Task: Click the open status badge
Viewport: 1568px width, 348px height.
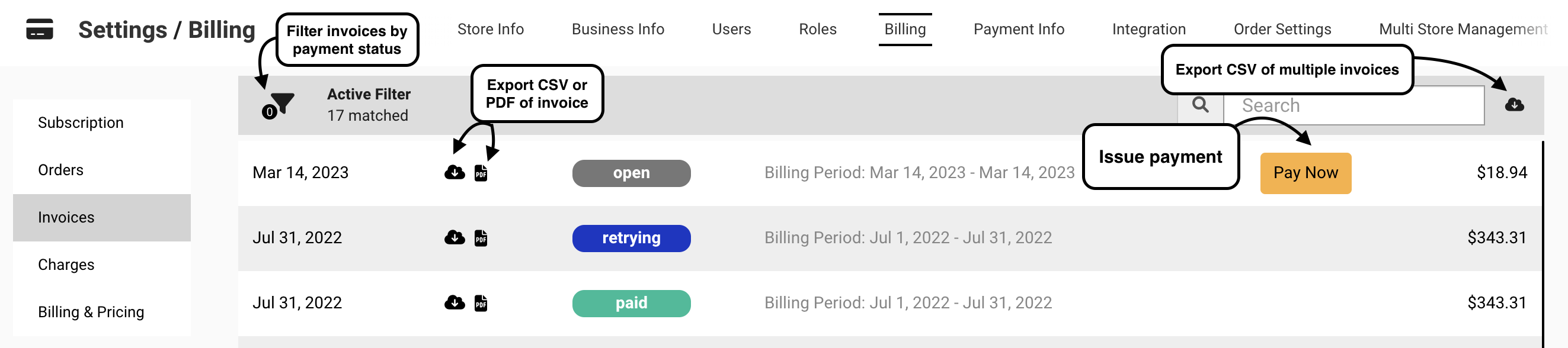Action: tap(631, 173)
